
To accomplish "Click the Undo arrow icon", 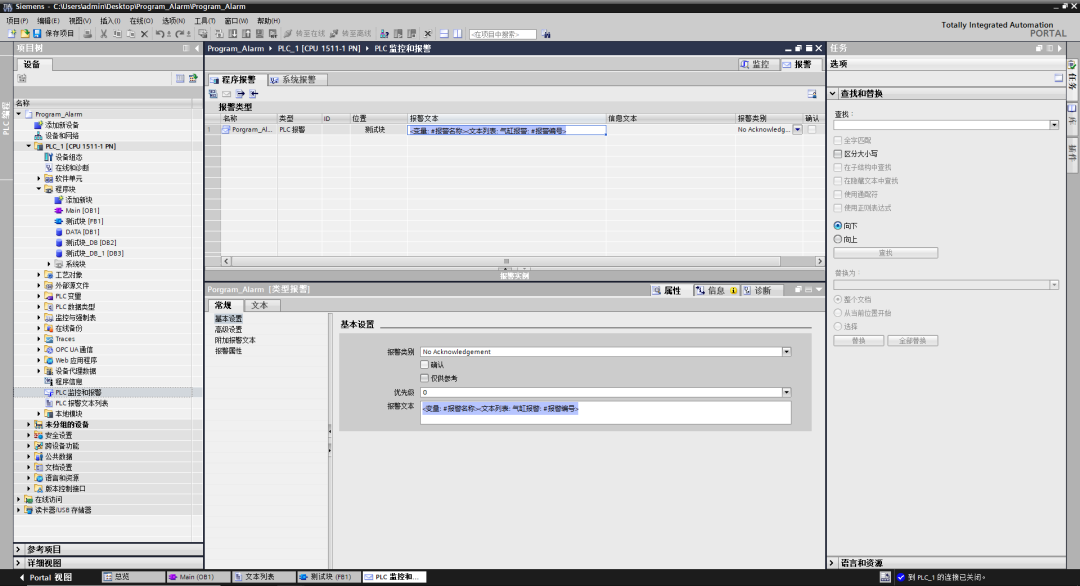I will click(159, 34).
